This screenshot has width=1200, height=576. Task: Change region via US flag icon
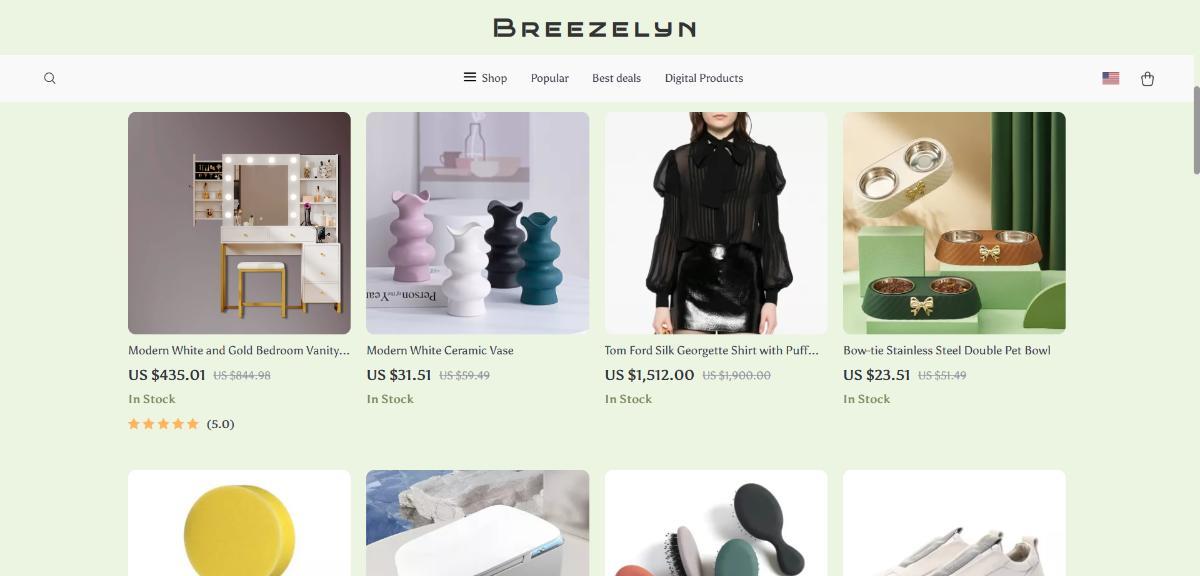pyautogui.click(x=1110, y=78)
